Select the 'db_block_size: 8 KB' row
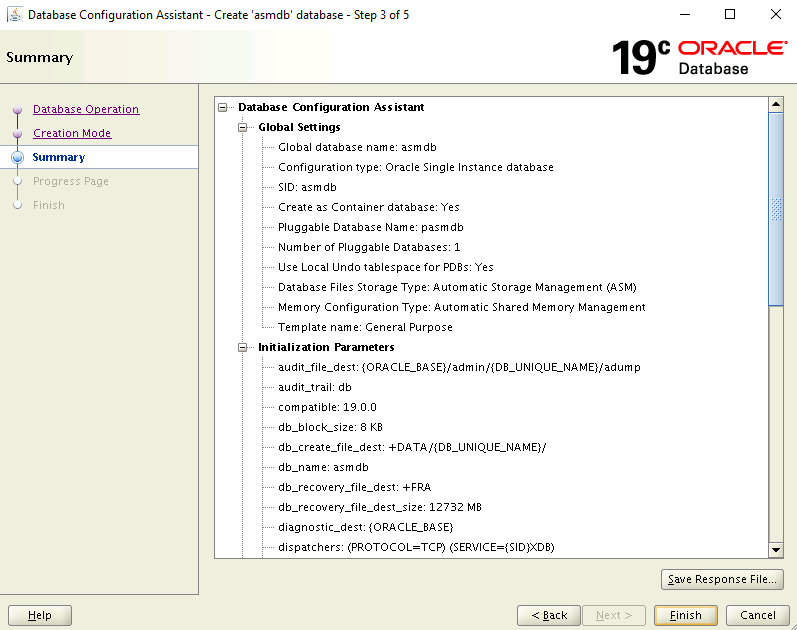Screen dimensions: 797x630 click(x=330, y=427)
